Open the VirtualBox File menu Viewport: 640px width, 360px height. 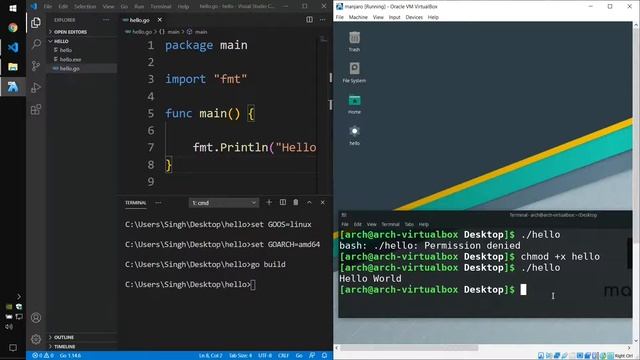340,17
